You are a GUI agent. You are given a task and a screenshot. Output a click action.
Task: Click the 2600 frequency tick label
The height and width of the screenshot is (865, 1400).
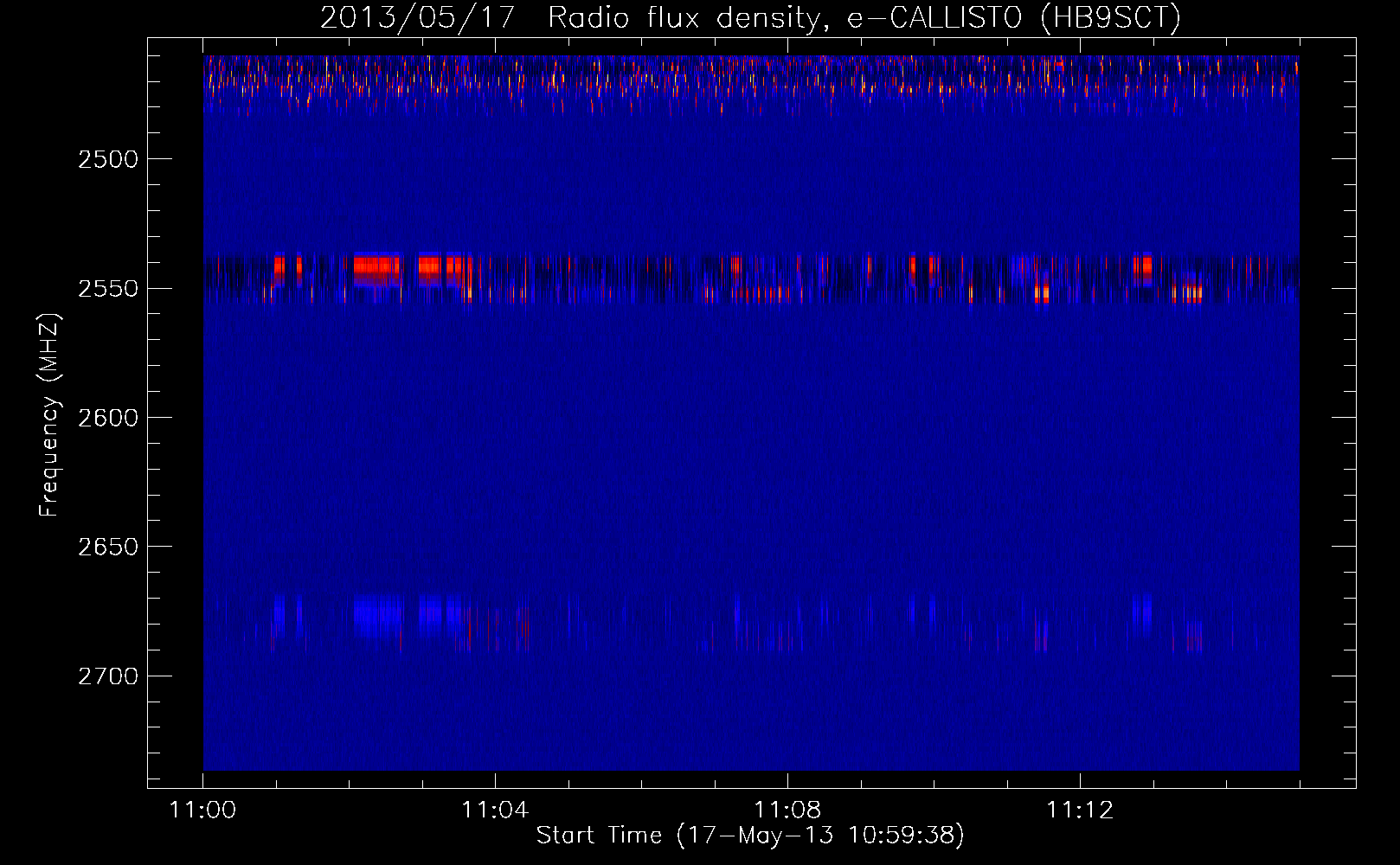[108, 418]
